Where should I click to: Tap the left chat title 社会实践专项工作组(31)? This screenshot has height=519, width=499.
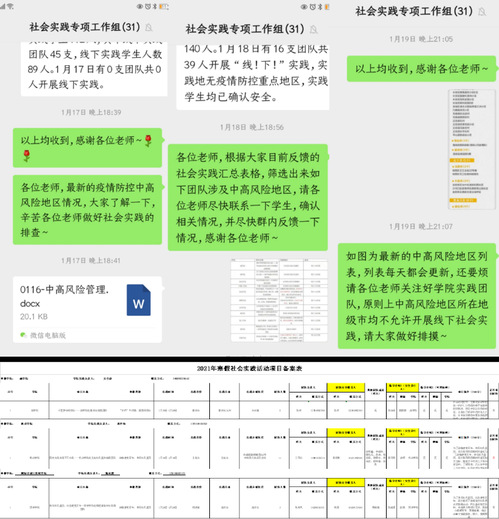click(85, 27)
